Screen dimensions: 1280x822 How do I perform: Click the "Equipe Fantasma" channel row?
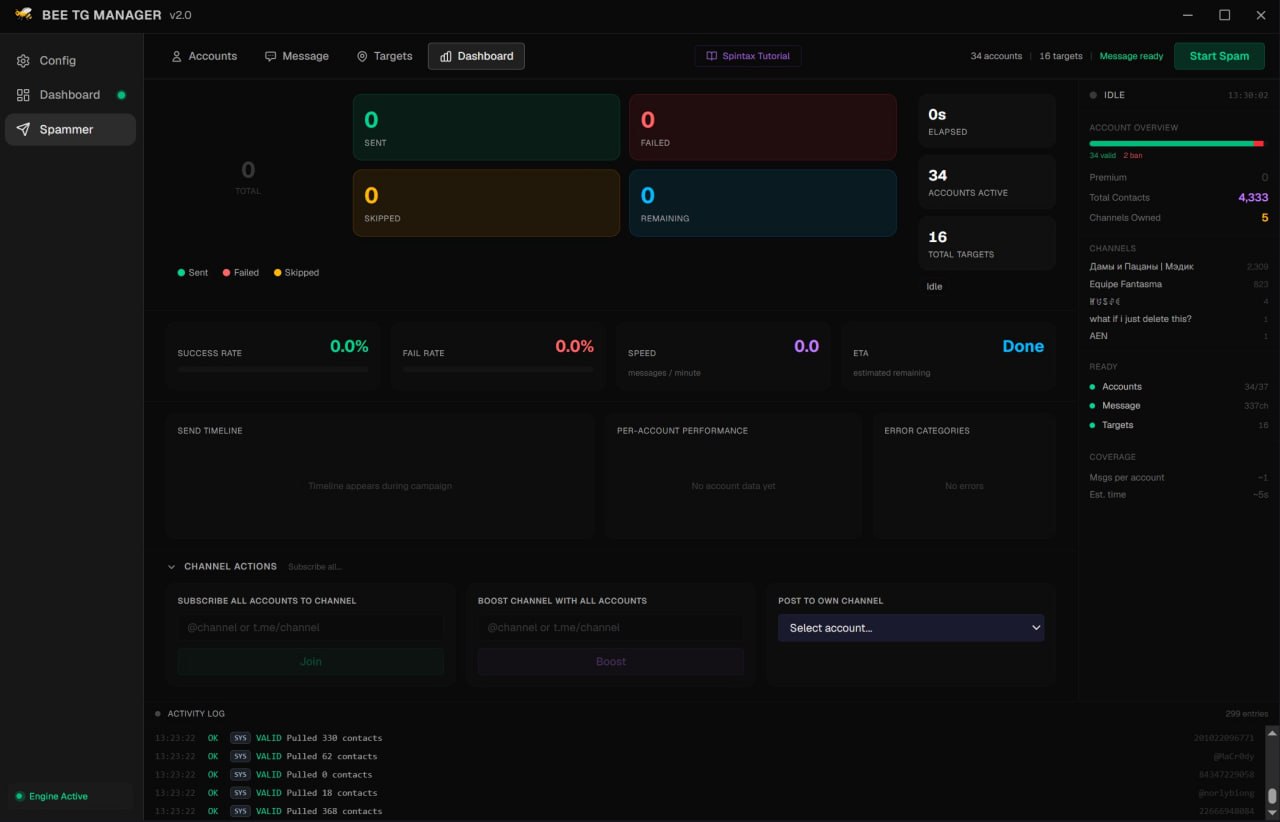(1179, 284)
